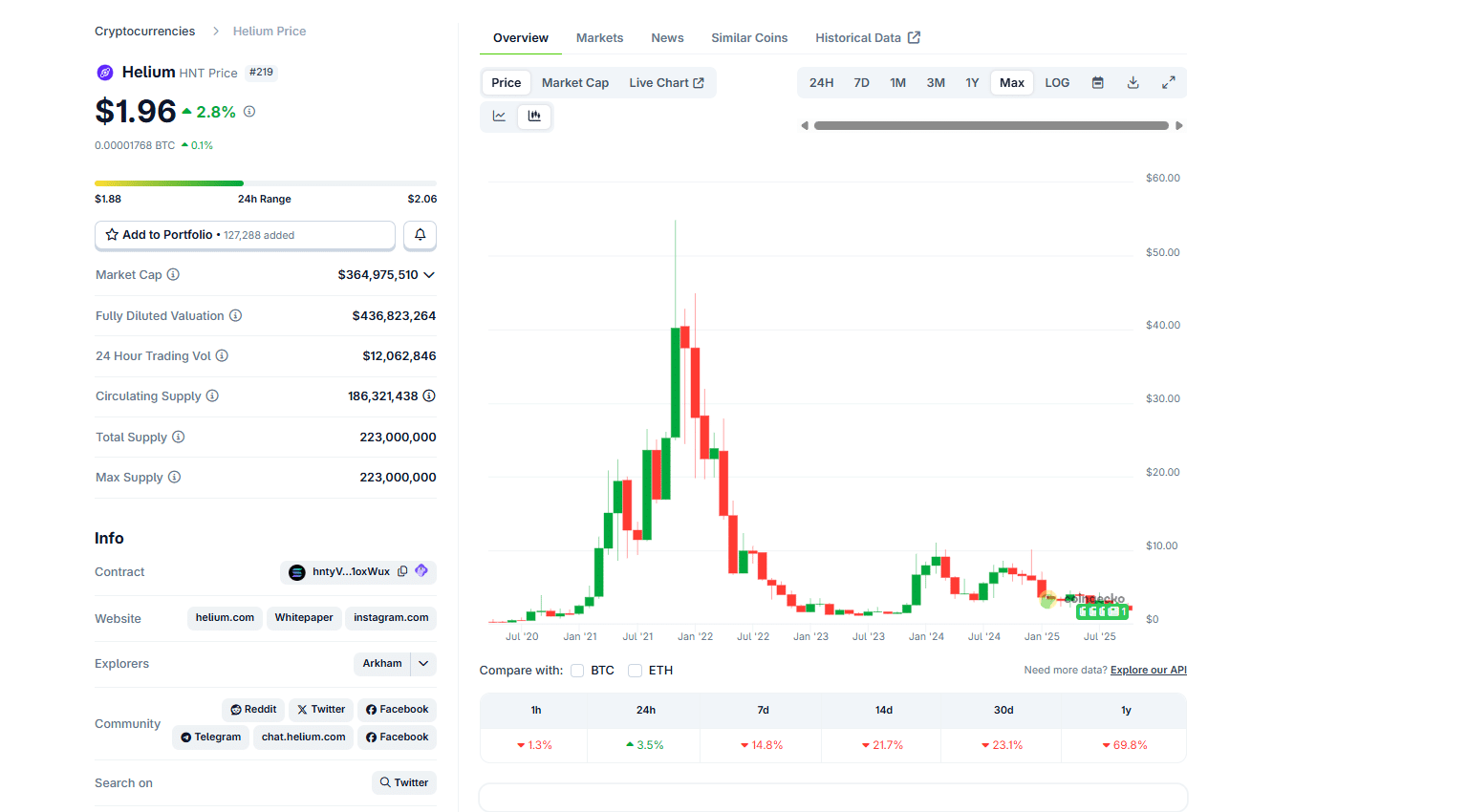Viewport: 1467px width, 812px height.
Task: Enable the ETH comparison checkbox
Action: point(635,671)
